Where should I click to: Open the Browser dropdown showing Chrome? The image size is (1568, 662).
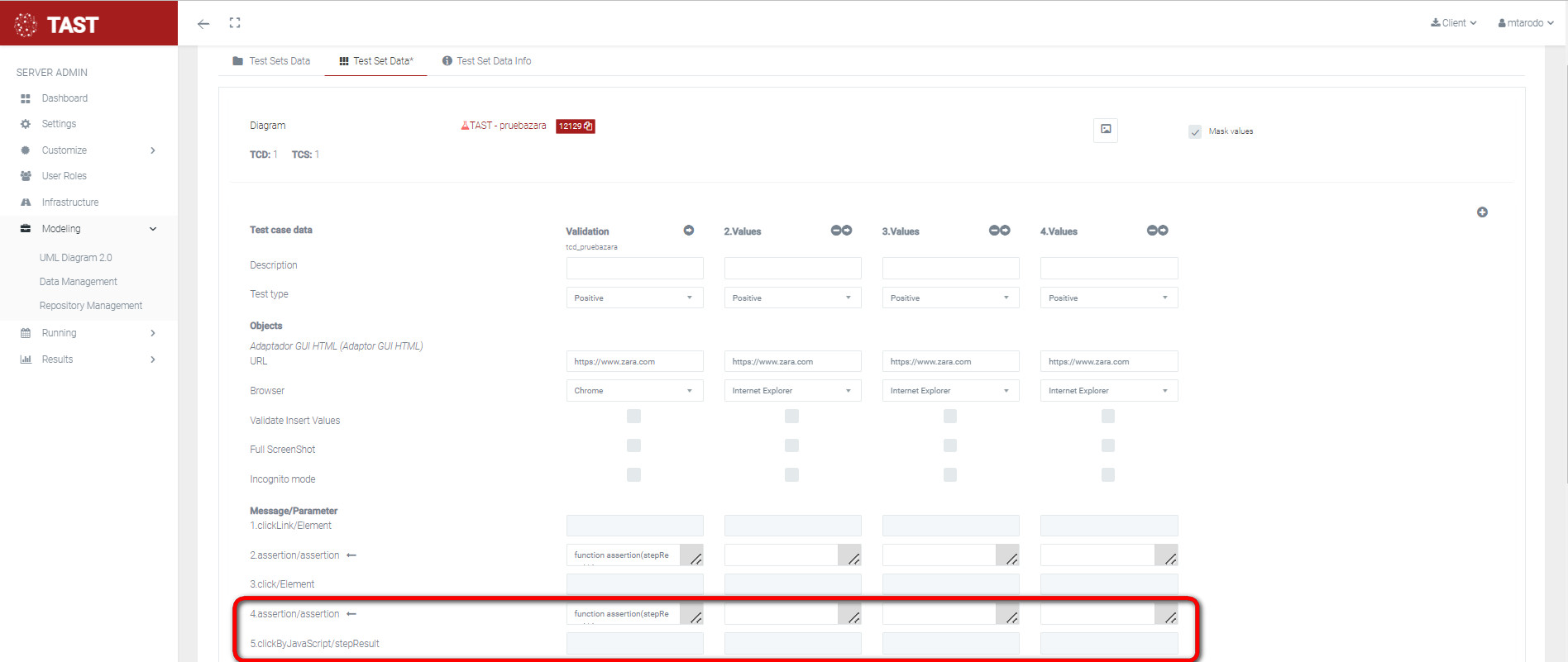point(634,391)
